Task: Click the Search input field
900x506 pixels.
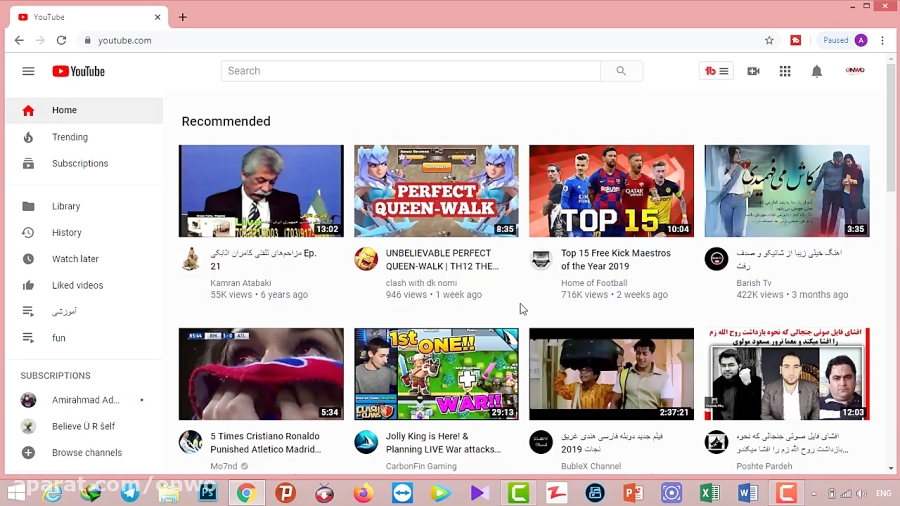Action: click(x=410, y=71)
